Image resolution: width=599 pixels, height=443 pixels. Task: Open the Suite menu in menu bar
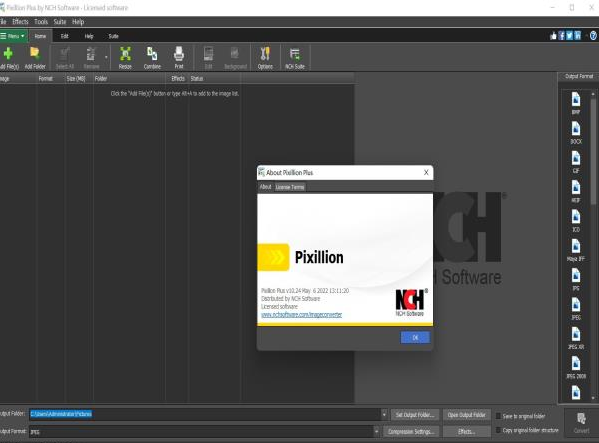pyautogui.click(x=60, y=22)
